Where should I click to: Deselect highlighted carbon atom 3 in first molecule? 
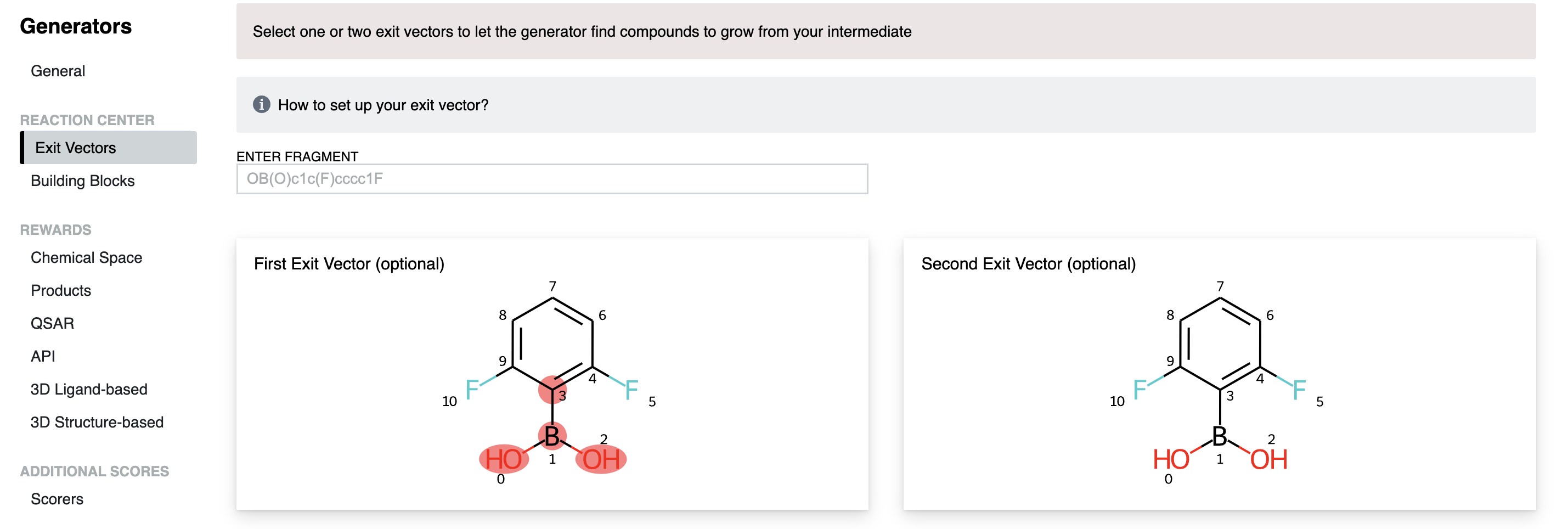[x=552, y=390]
